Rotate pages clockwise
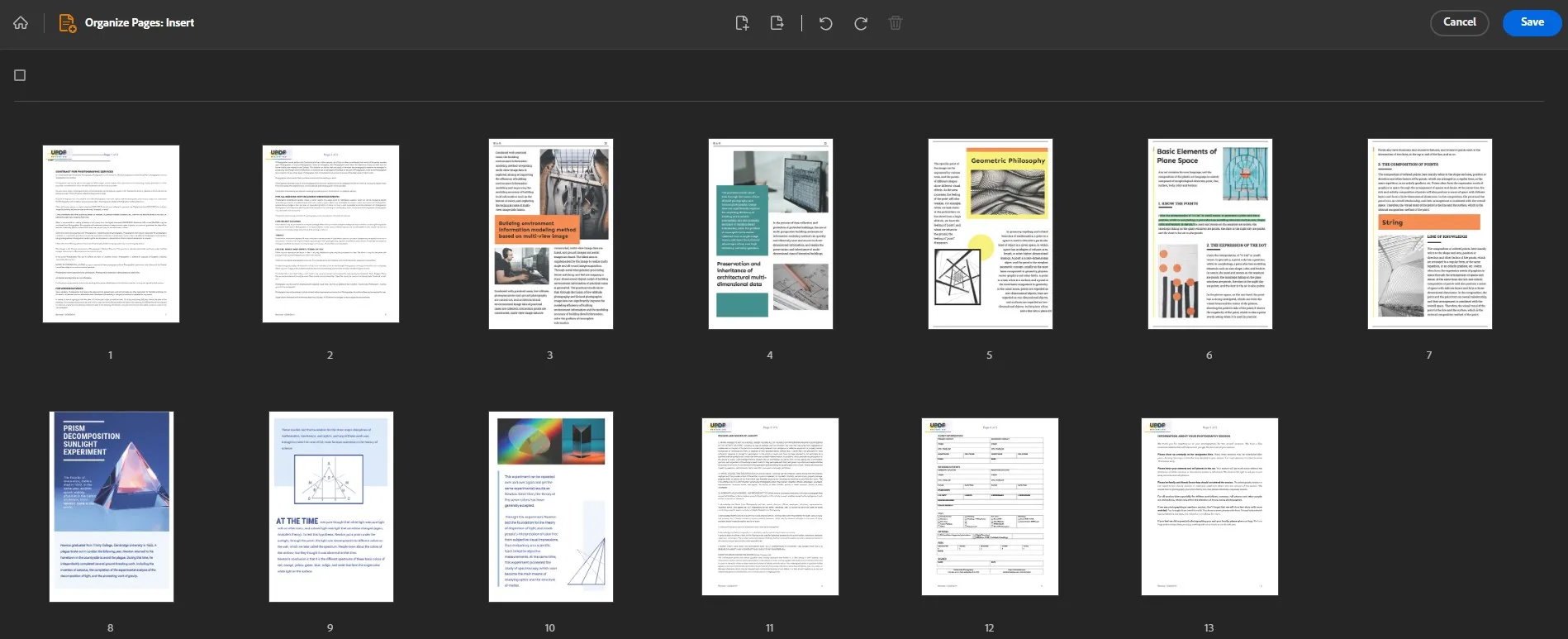The height and width of the screenshot is (639, 1568). pyautogui.click(x=861, y=23)
